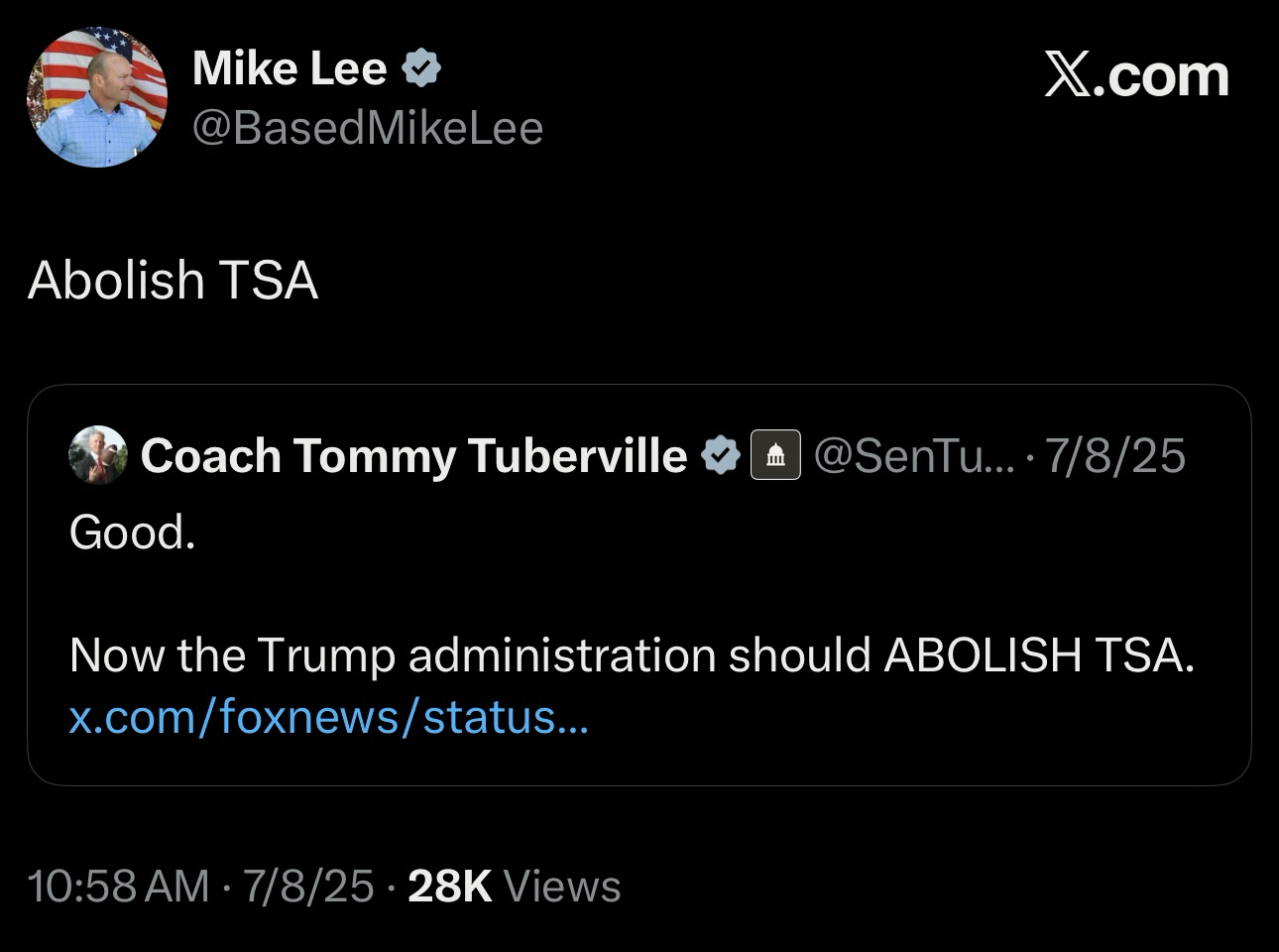Screen dimensions: 1279x952
Task: Click the 10:58 AM timestamp
Action: (119, 886)
